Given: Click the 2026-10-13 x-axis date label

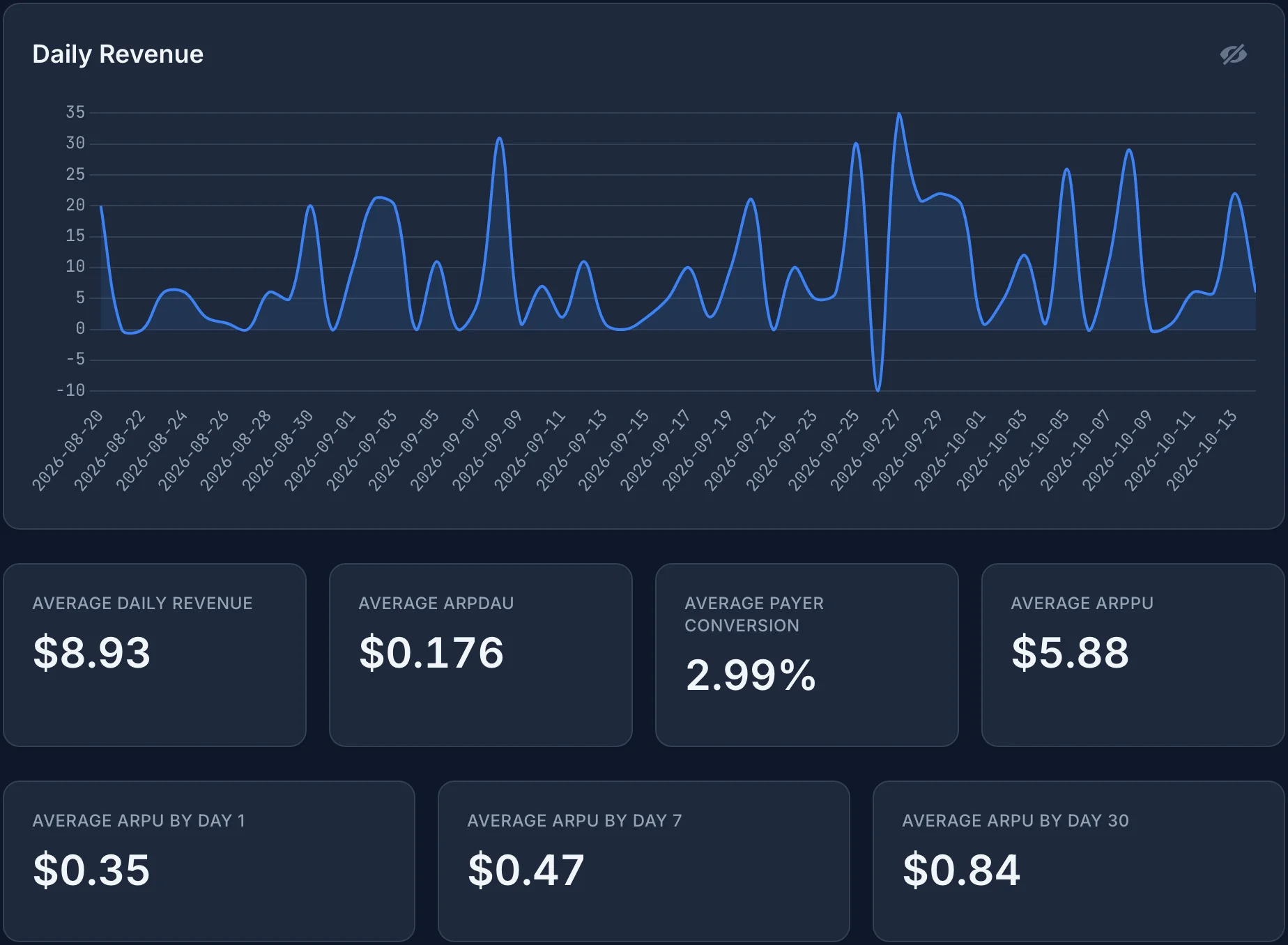Looking at the screenshot, I should (1202, 451).
